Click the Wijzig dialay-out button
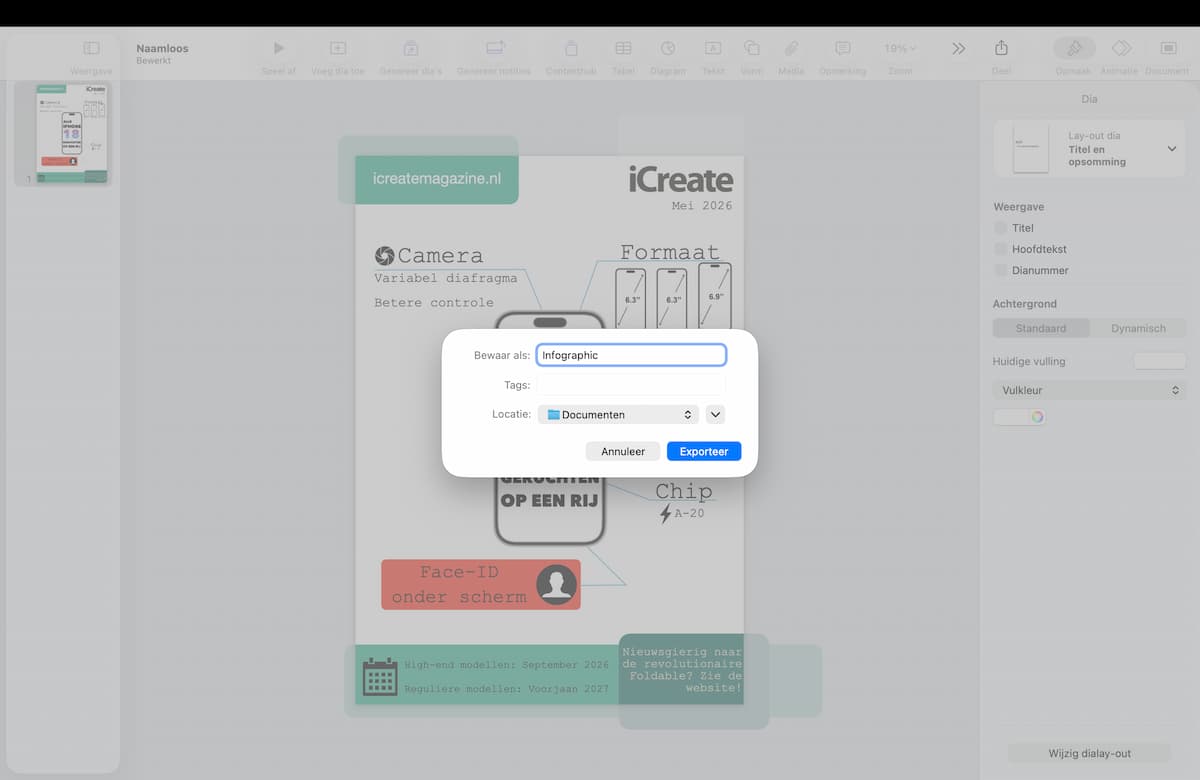Image resolution: width=1200 pixels, height=780 pixels. [1089, 753]
